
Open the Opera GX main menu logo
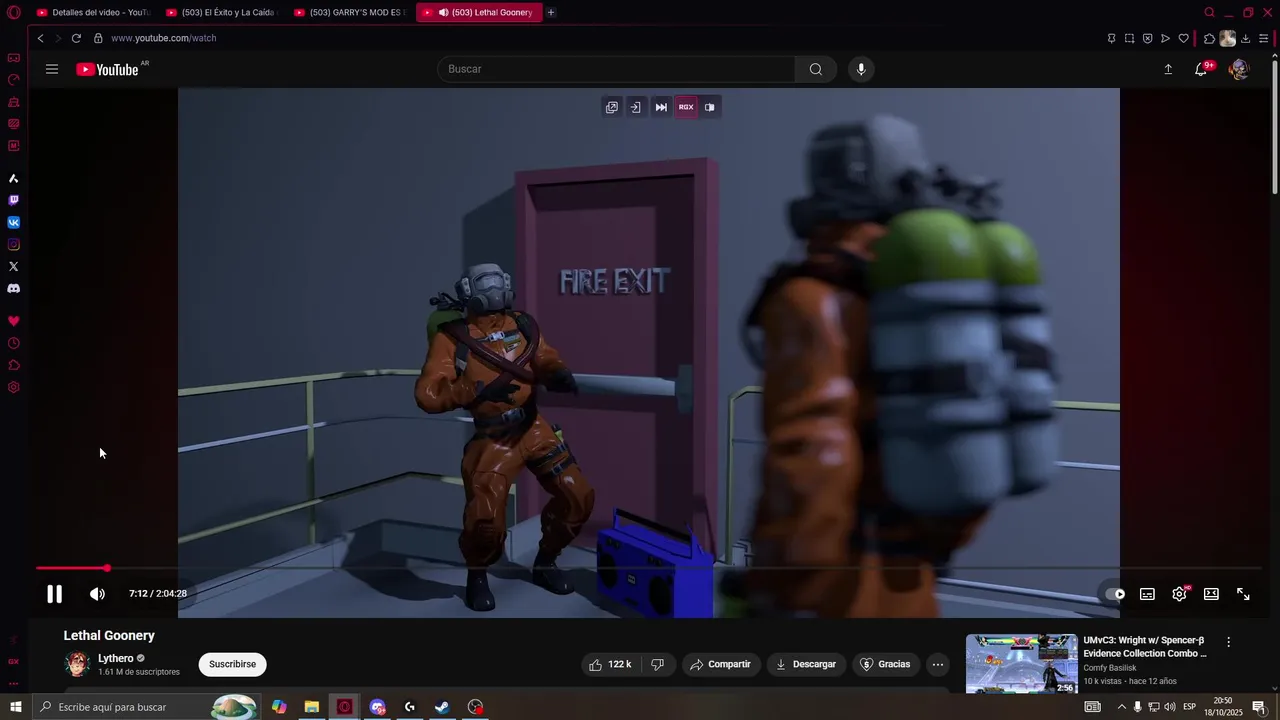click(x=14, y=13)
